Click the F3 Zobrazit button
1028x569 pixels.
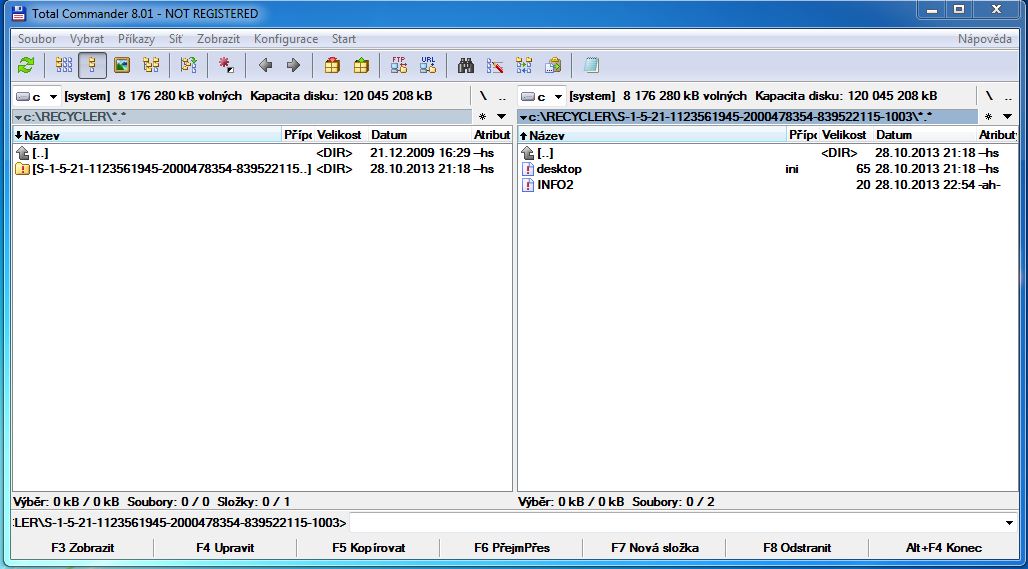pyautogui.click(x=83, y=548)
